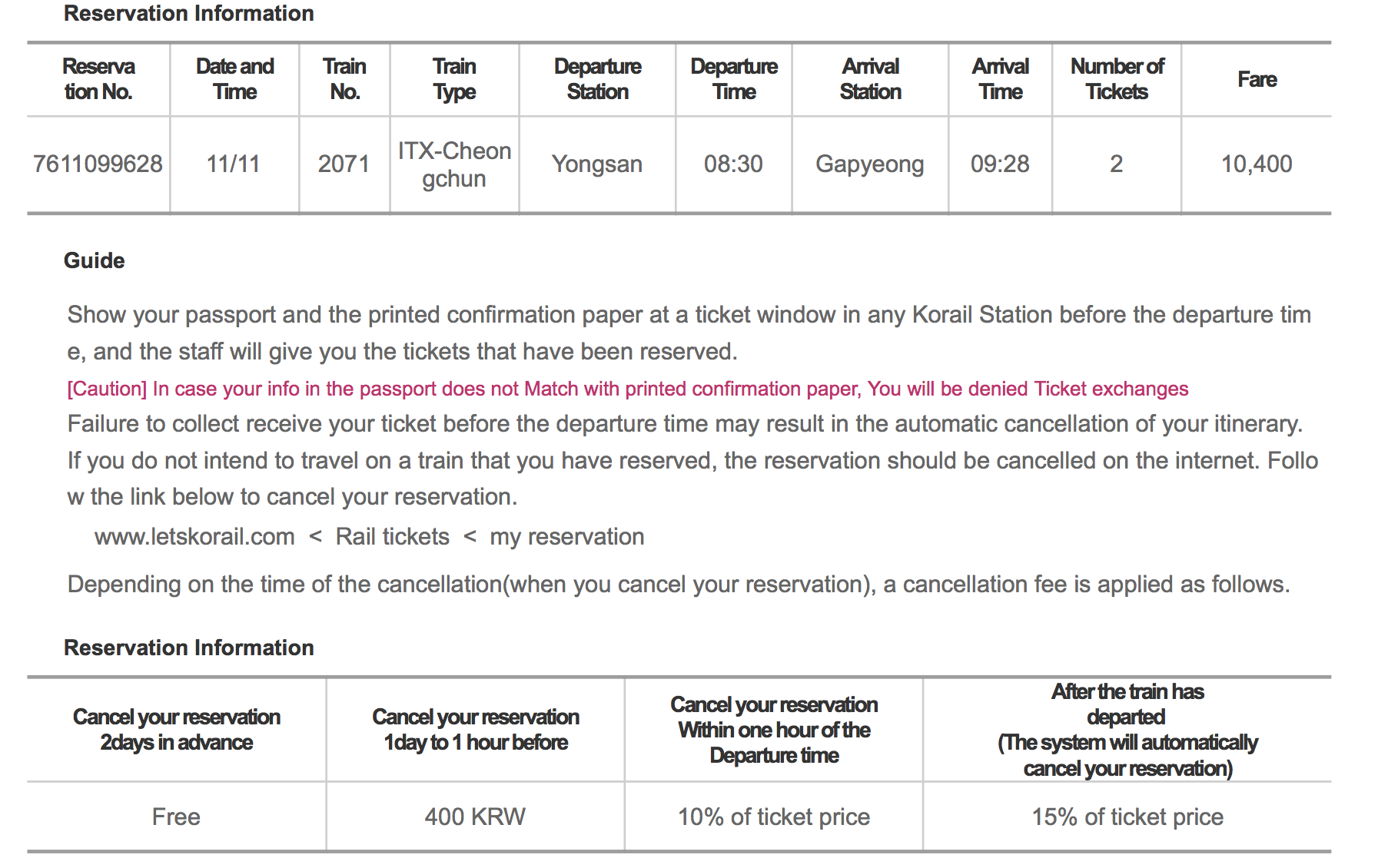The height and width of the screenshot is (868, 1388).
Task: Click the 'Free' cancellation fee cell
Action: tap(176, 817)
